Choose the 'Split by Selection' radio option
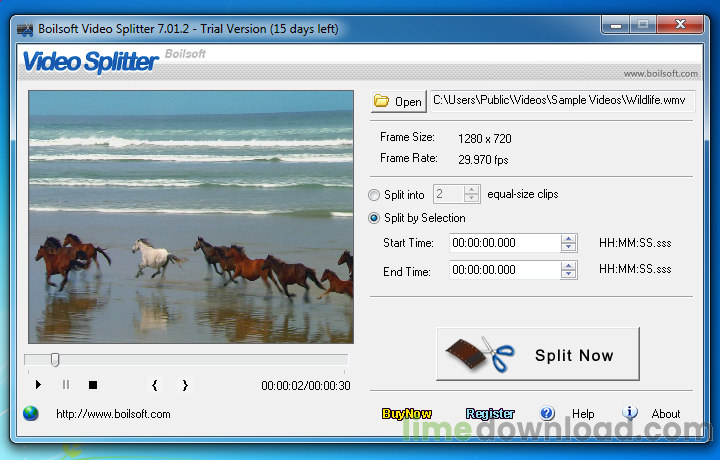Viewport: 720px width, 460px height. pos(375,218)
